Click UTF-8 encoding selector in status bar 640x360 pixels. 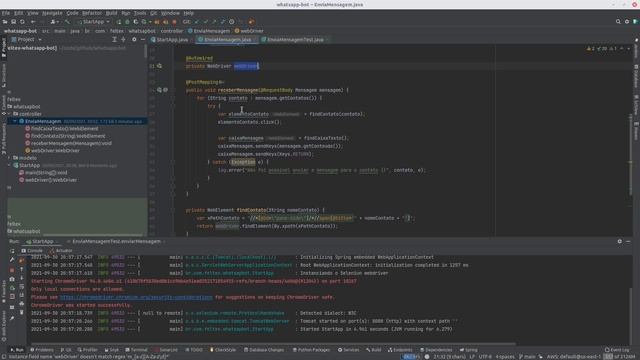[x=485, y=356]
